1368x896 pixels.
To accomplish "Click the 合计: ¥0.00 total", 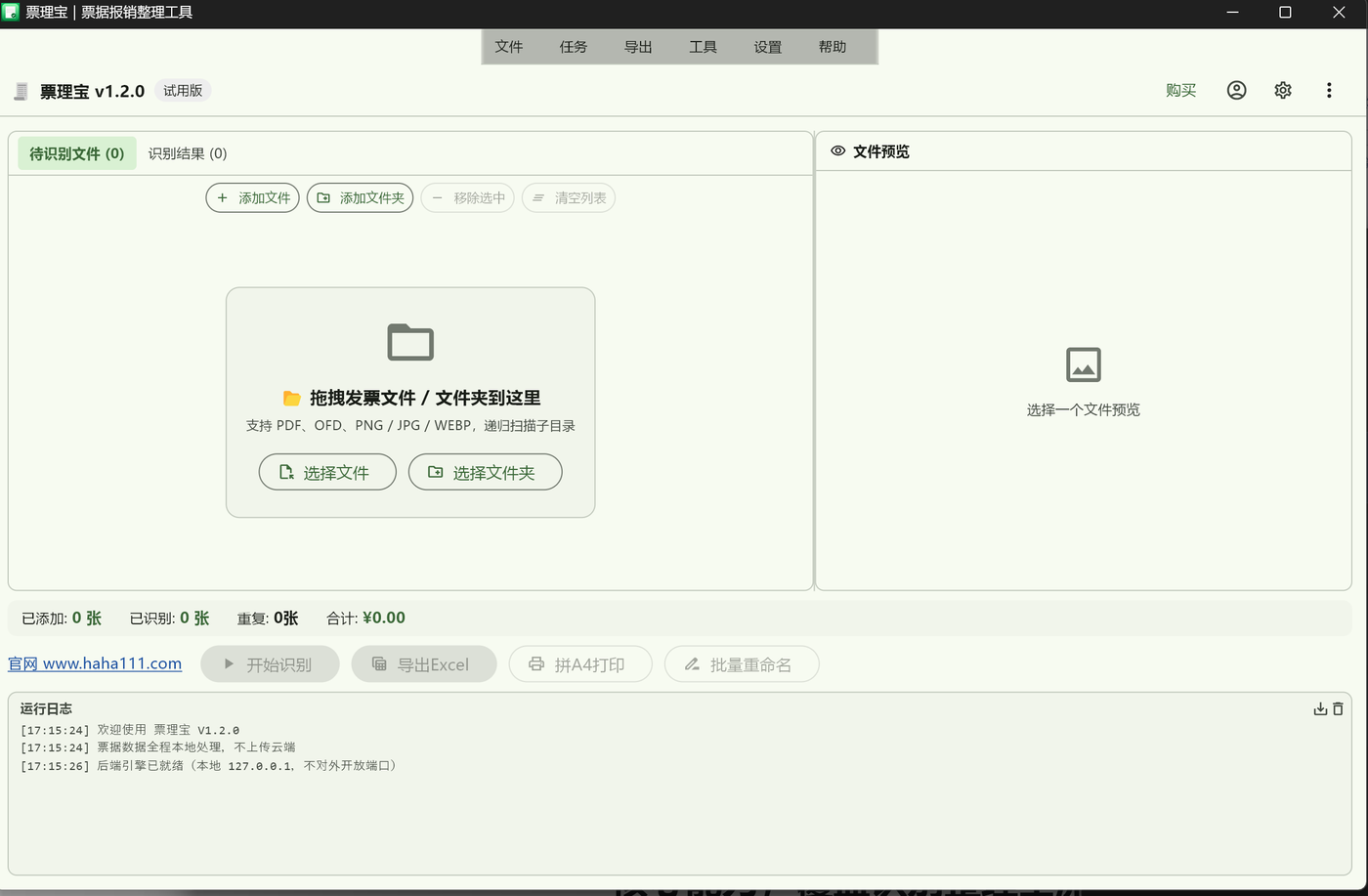I will [x=365, y=618].
